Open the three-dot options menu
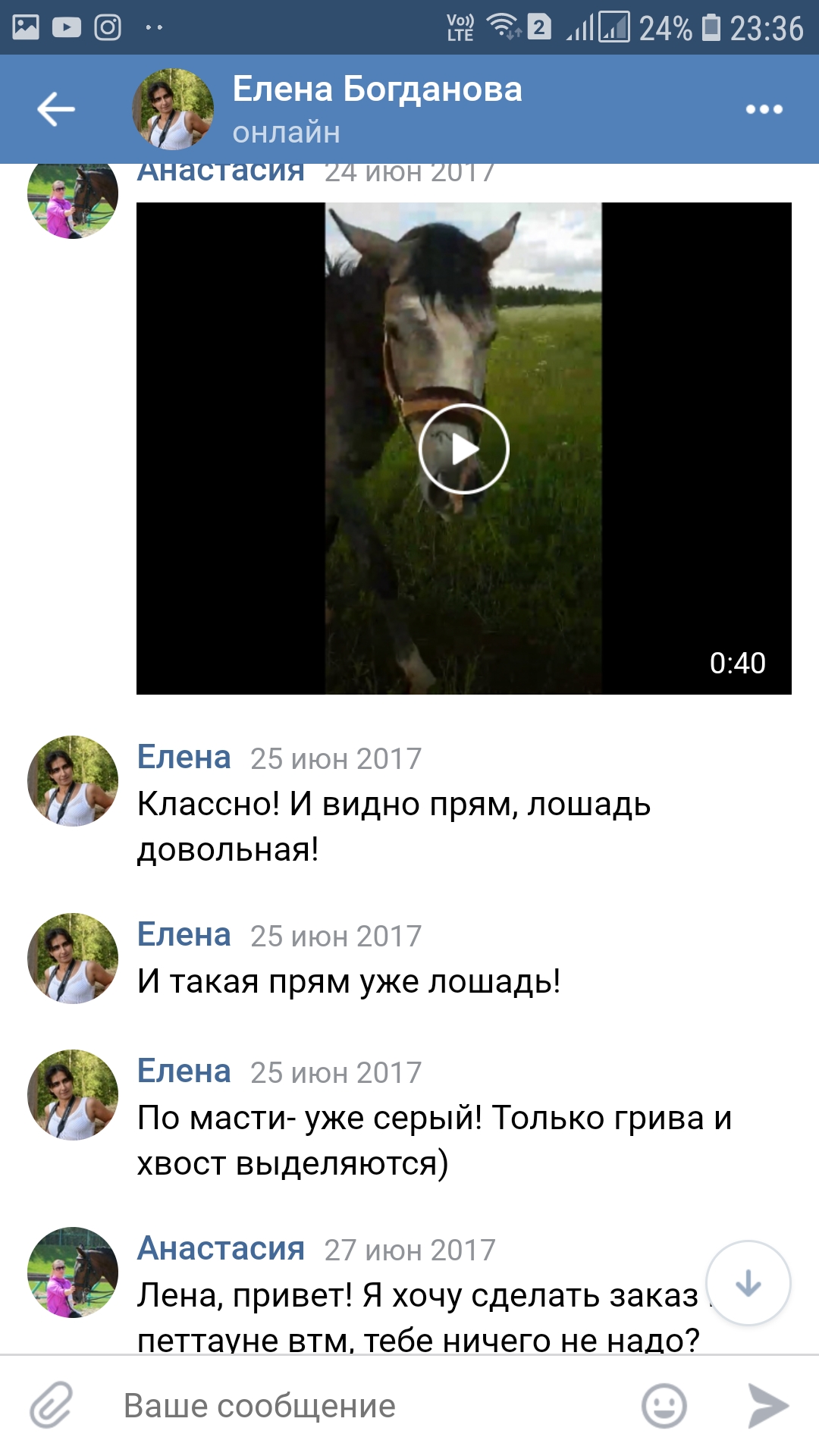The image size is (819, 1456). (x=764, y=109)
